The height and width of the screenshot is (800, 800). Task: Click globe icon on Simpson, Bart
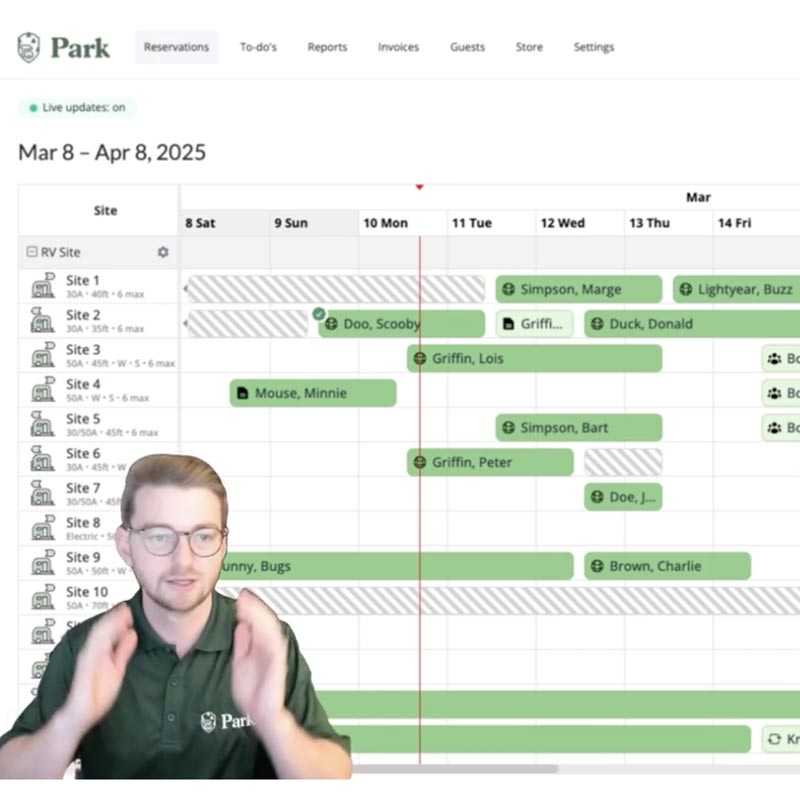click(508, 428)
